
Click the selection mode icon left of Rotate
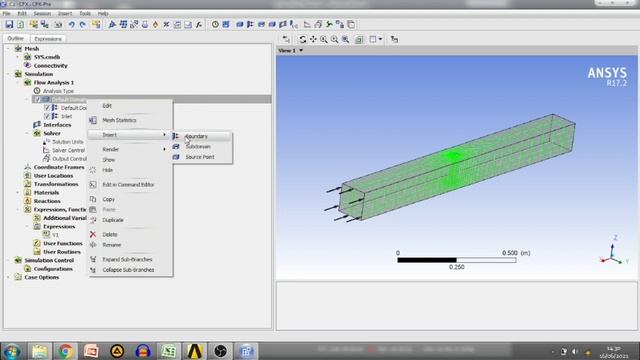click(286, 39)
